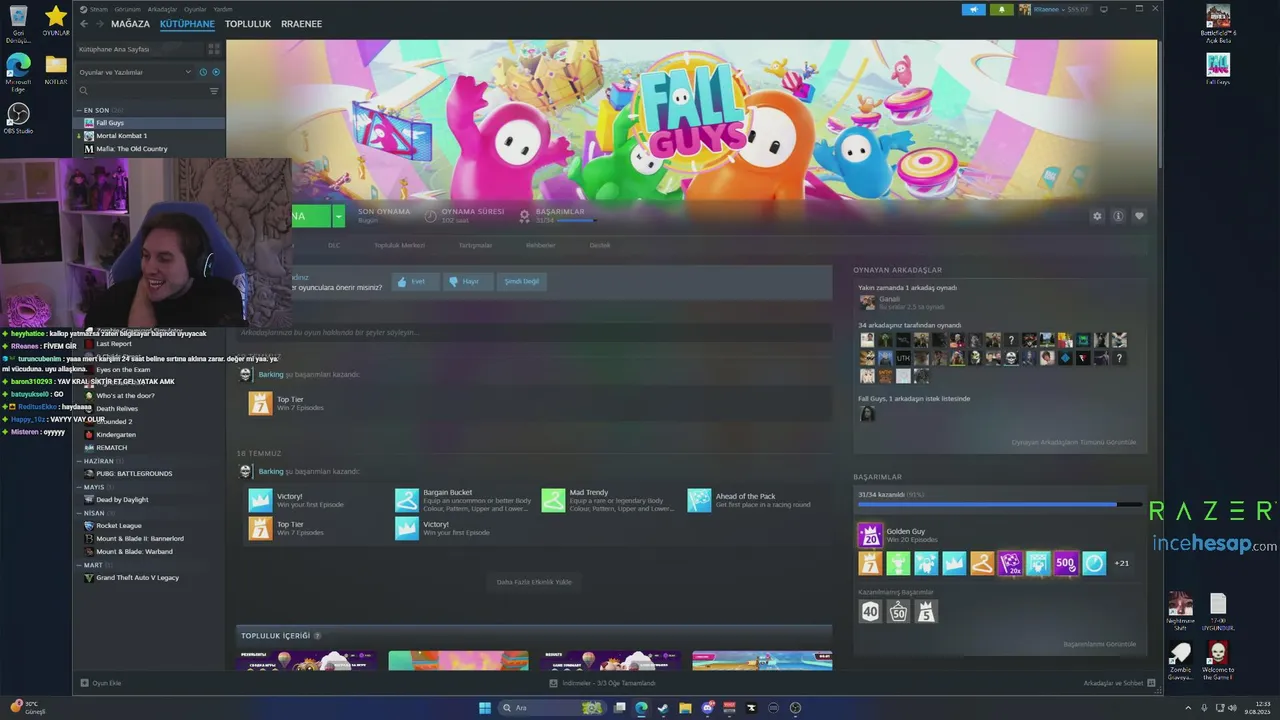The width and height of the screenshot is (1280, 720).
Task: Open Steam from the Windows taskbar
Action: [663, 708]
